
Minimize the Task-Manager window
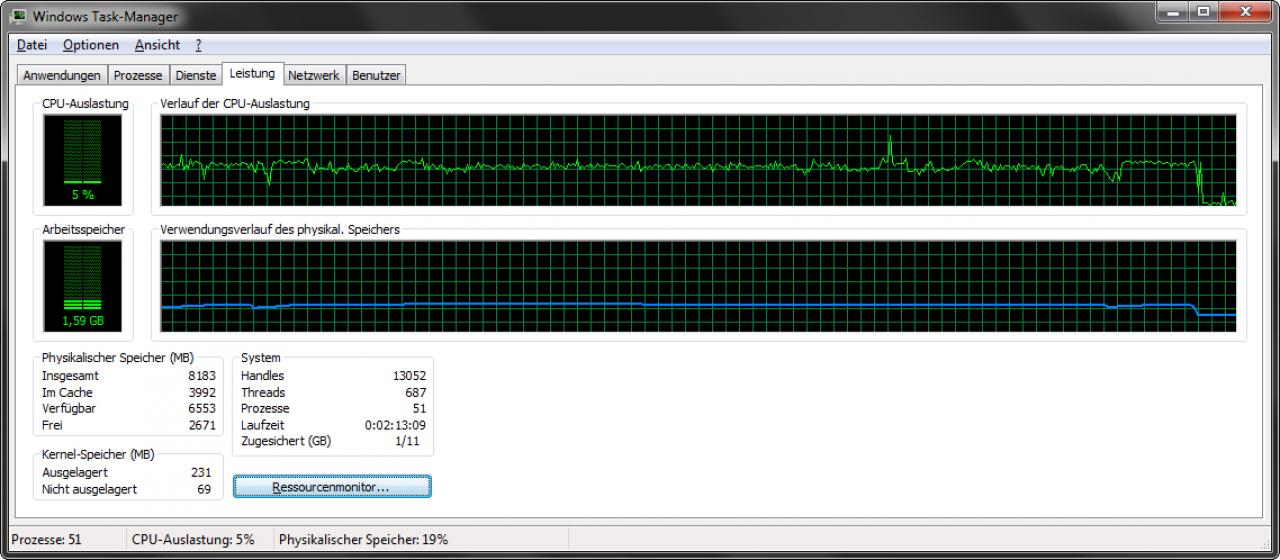coord(1173,11)
